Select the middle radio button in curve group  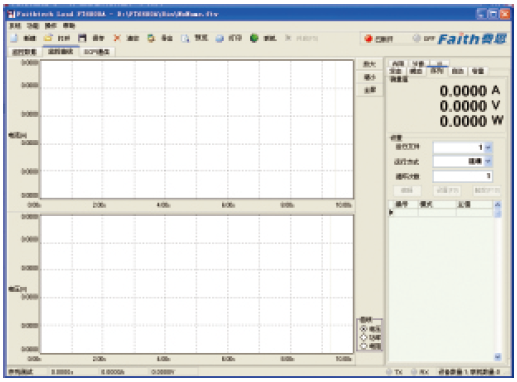pos(364,337)
